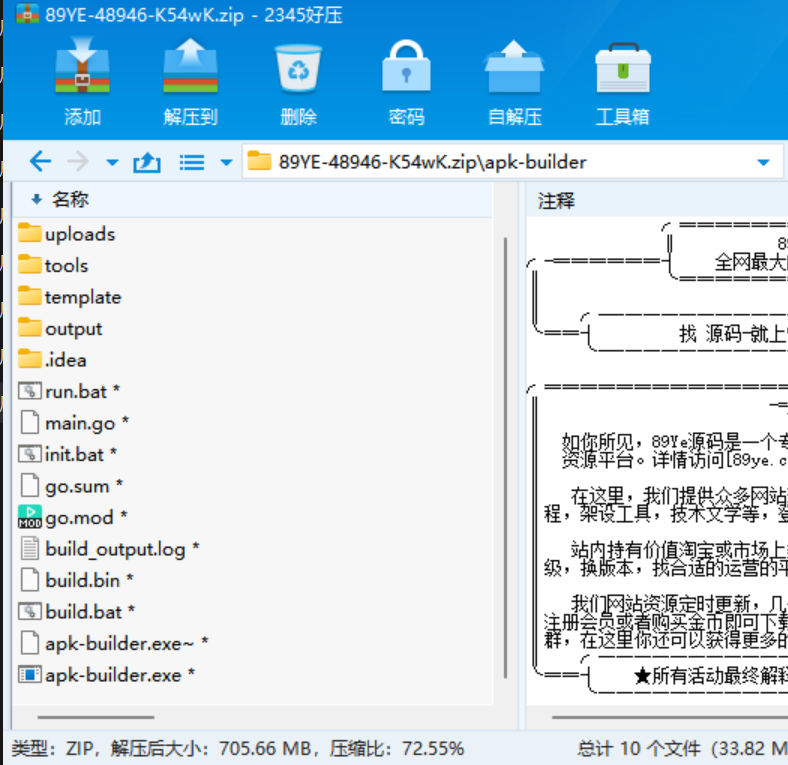Click the file list horizontal scrollbar
This screenshot has width=788, height=765.
click(x=95, y=717)
